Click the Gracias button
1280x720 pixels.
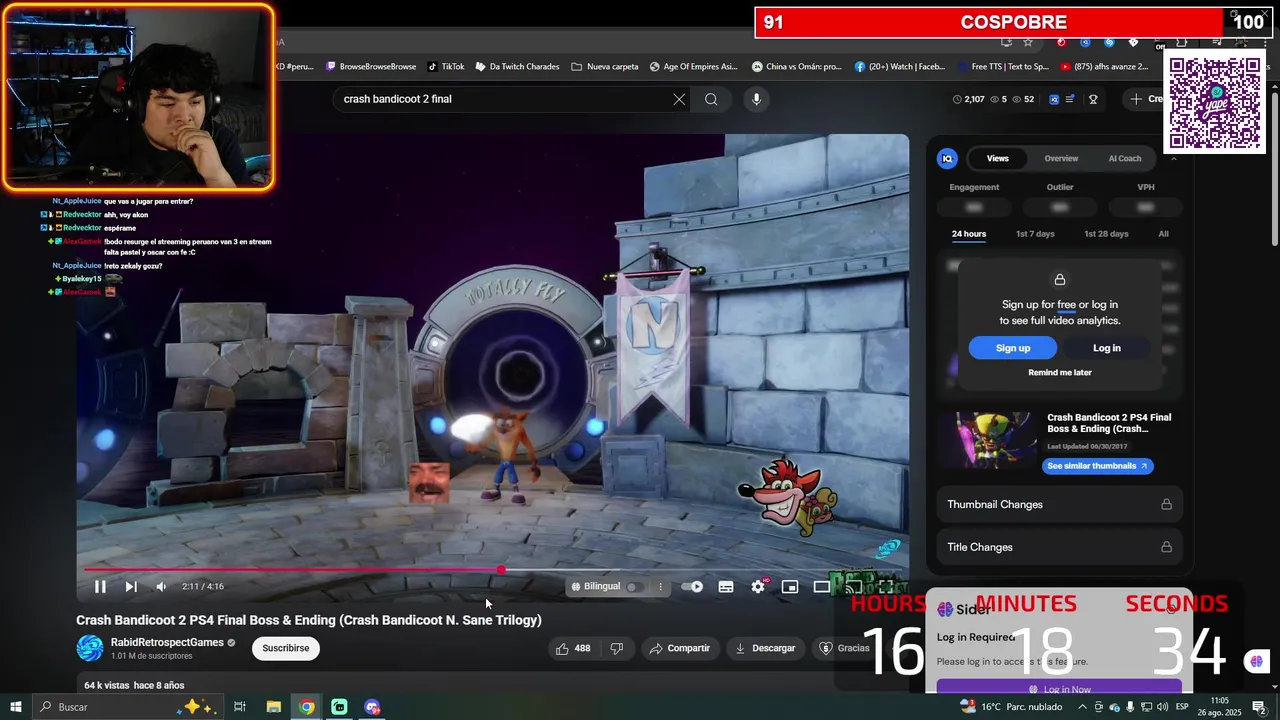point(845,648)
